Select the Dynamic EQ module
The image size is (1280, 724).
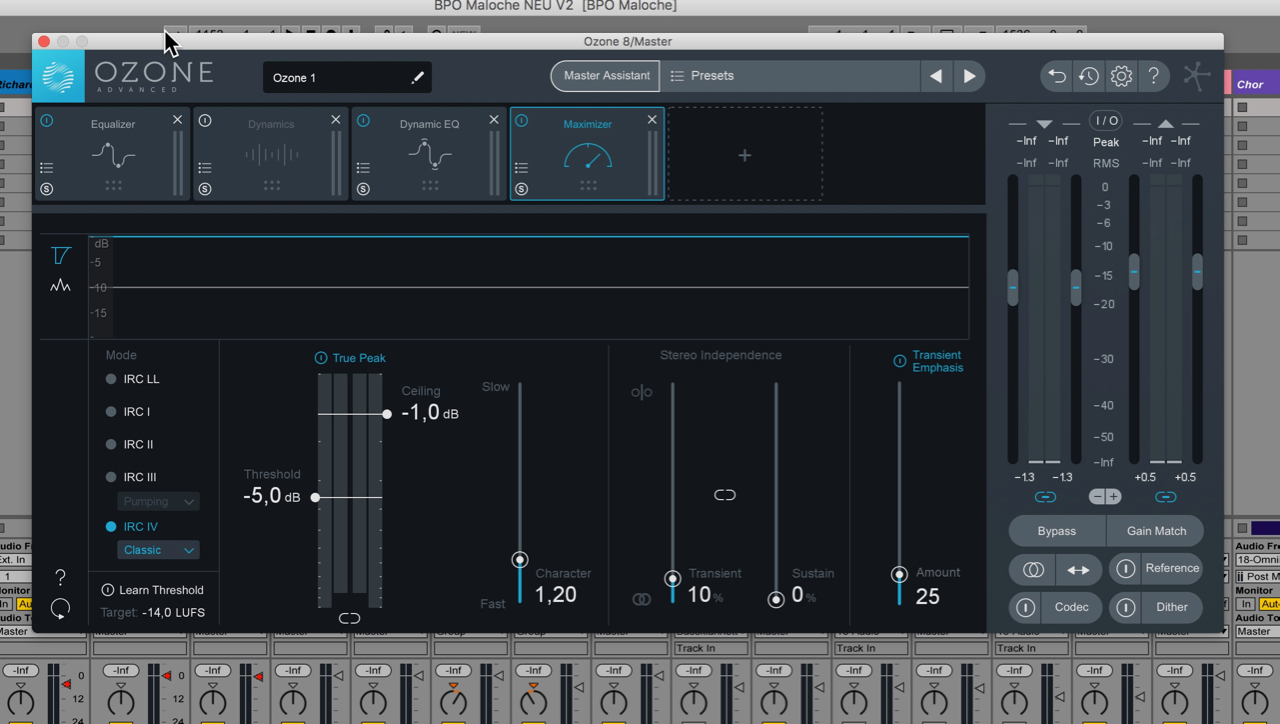pyautogui.click(x=428, y=154)
